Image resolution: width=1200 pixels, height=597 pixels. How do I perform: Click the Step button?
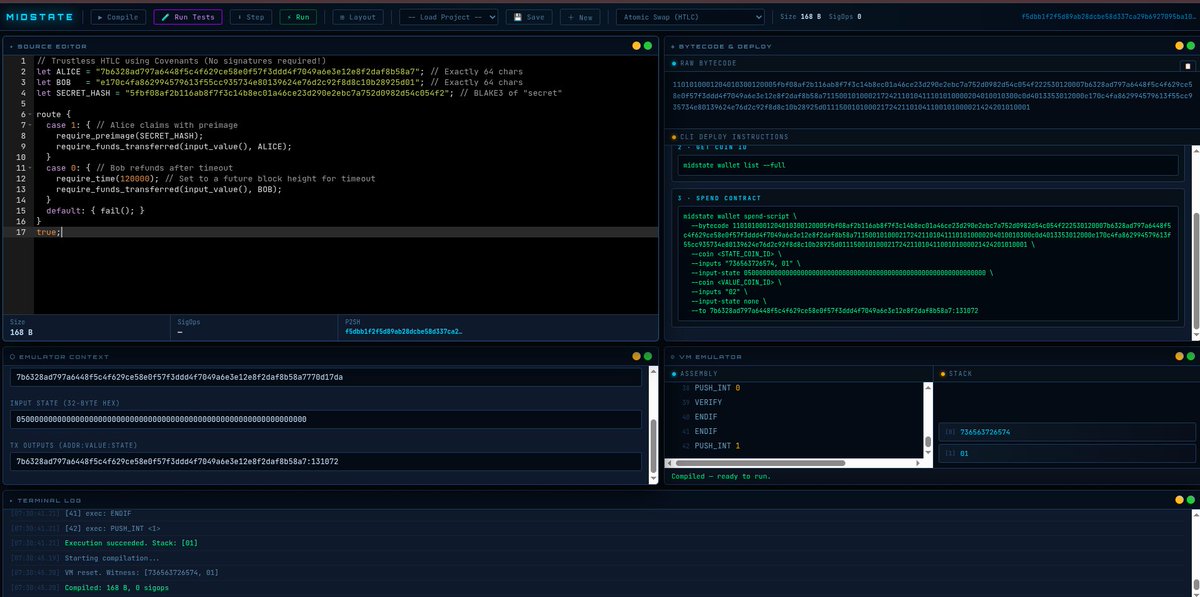[x=250, y=17]
